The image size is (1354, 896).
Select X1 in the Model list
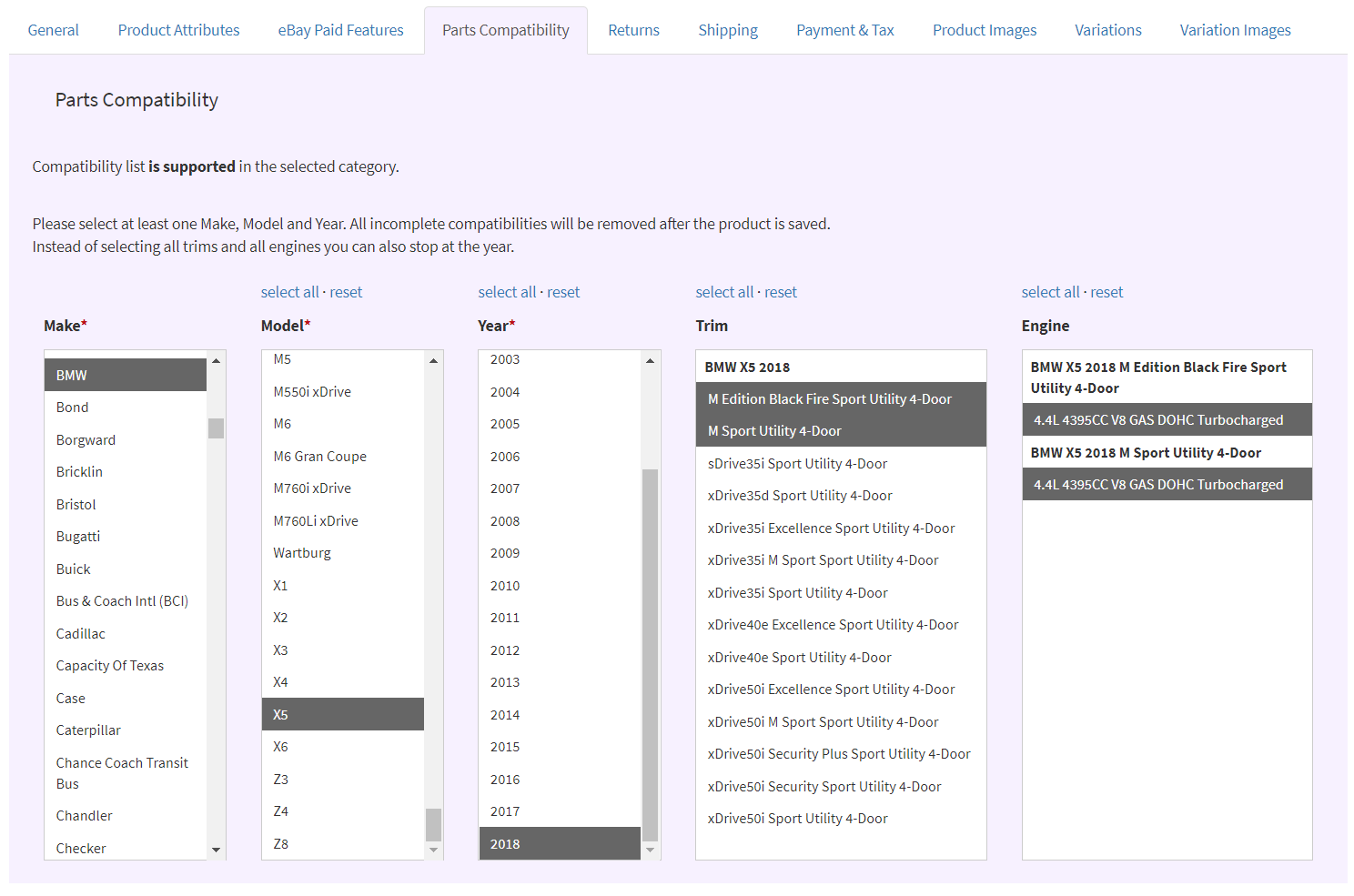[343, 586]
